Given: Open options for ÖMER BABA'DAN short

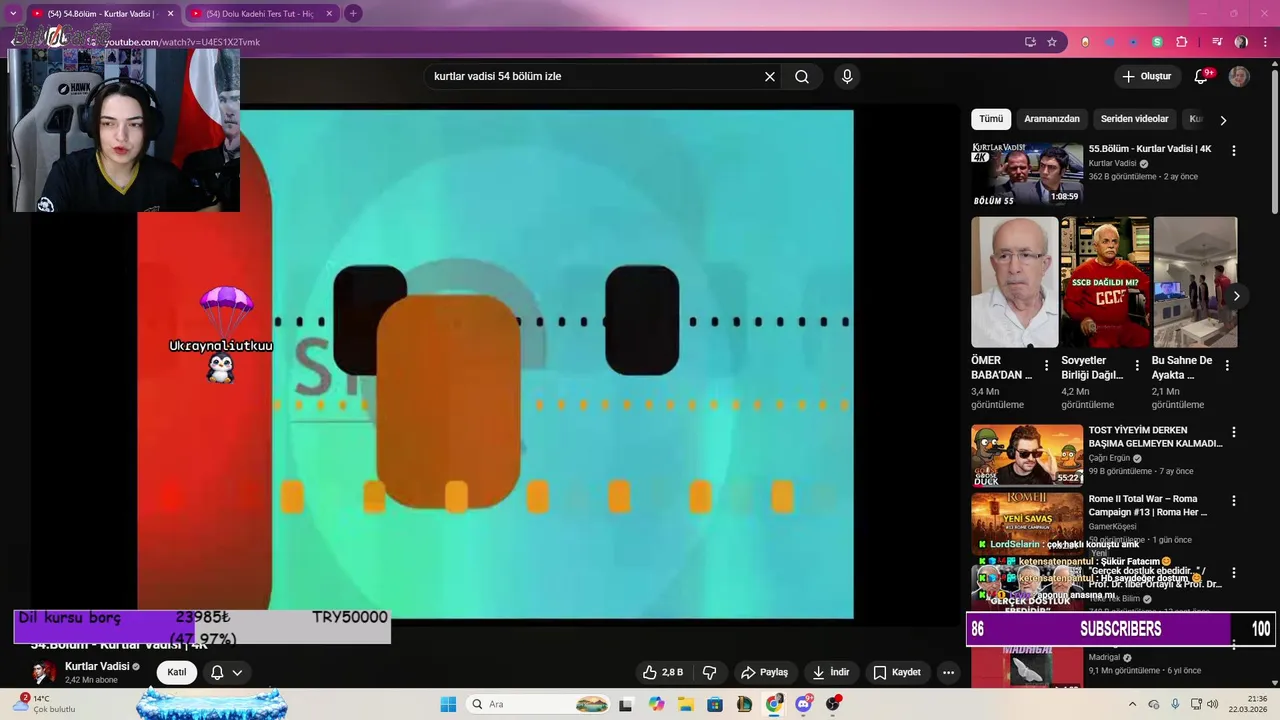Looking at the screenshot, I should click(1046, 366).
